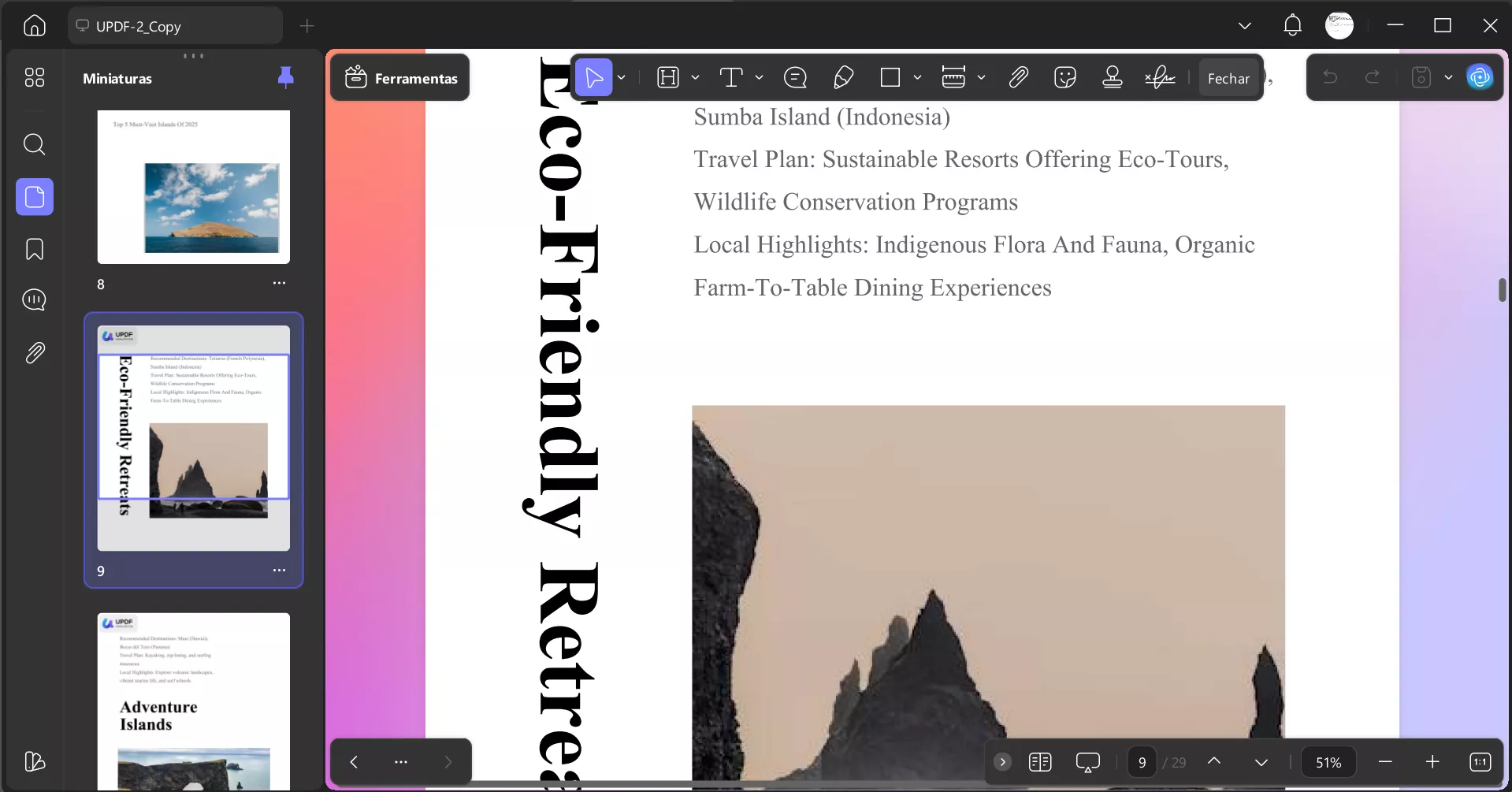1512x792 pixels.
Task: Open the bookmarks panel
Action: pos(34,249)
